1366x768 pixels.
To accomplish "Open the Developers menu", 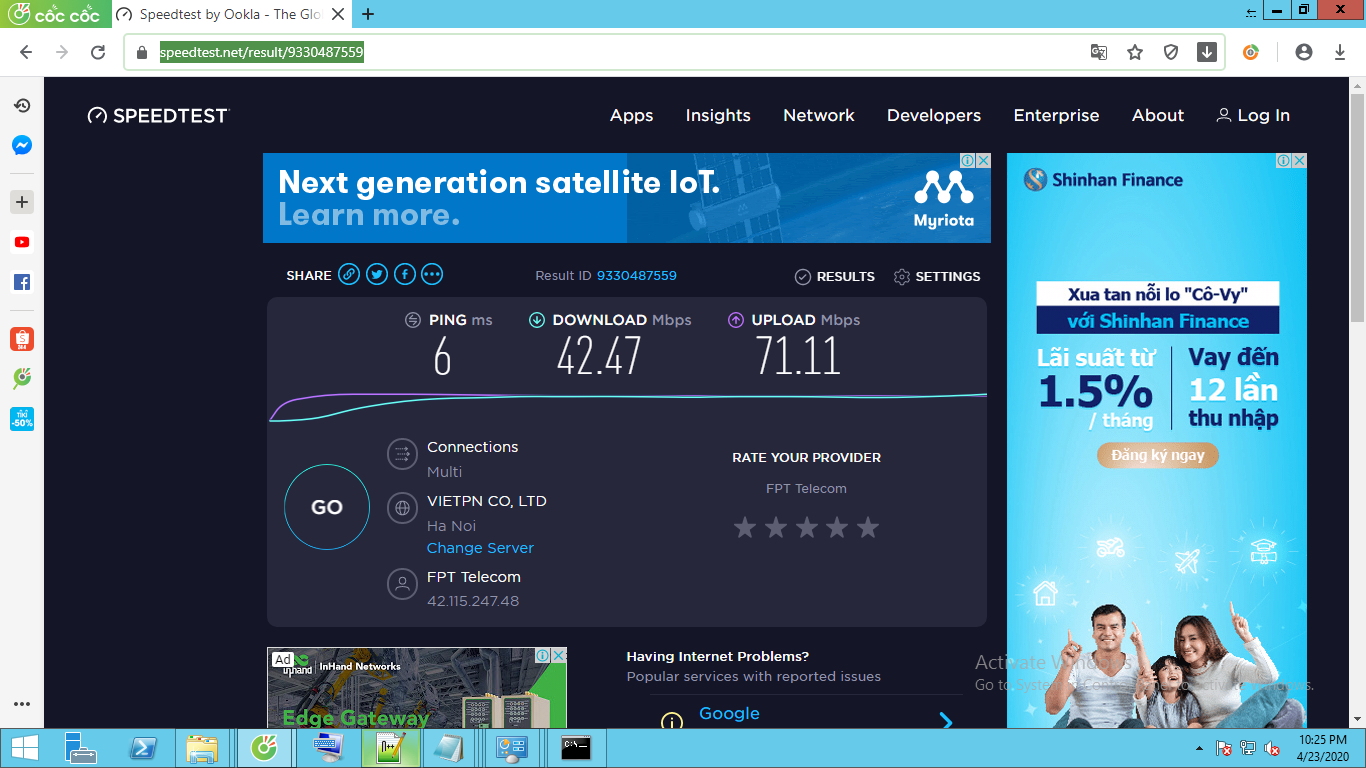I will pos(934,116).
